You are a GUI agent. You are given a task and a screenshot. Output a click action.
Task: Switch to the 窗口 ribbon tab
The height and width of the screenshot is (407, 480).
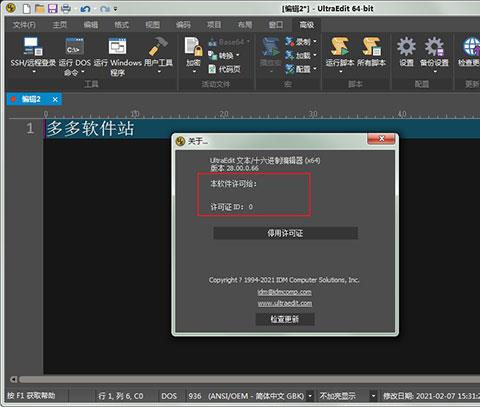(x=276, y=25)
